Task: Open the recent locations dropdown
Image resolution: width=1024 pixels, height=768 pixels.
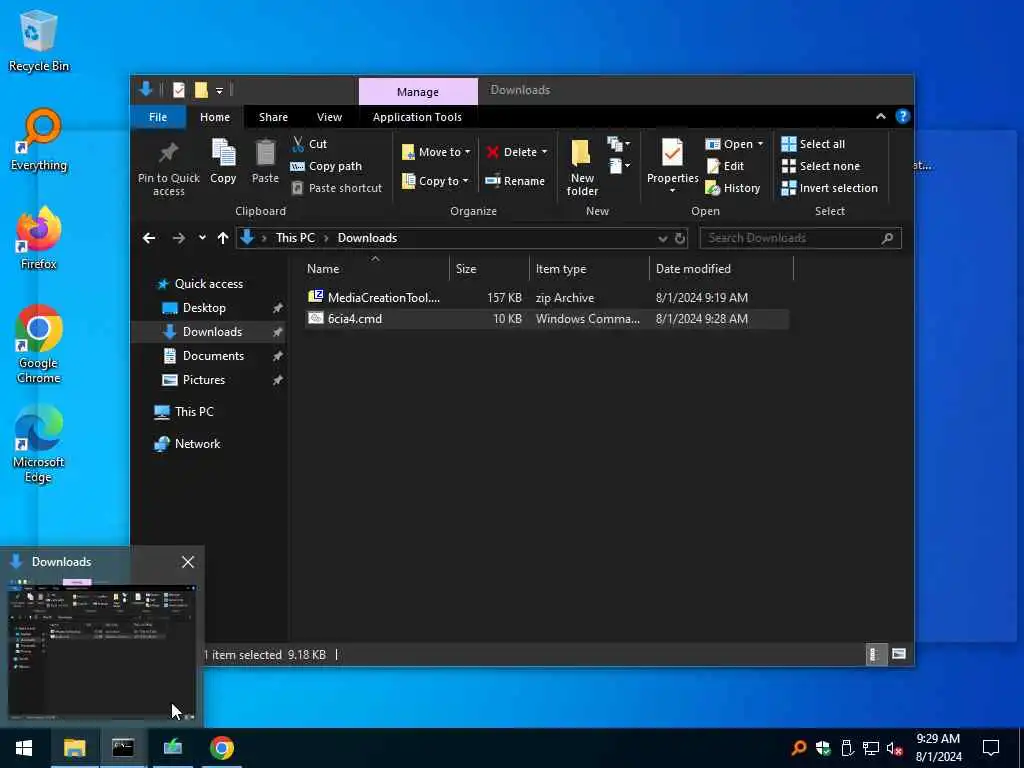Action: click(202, 238)
